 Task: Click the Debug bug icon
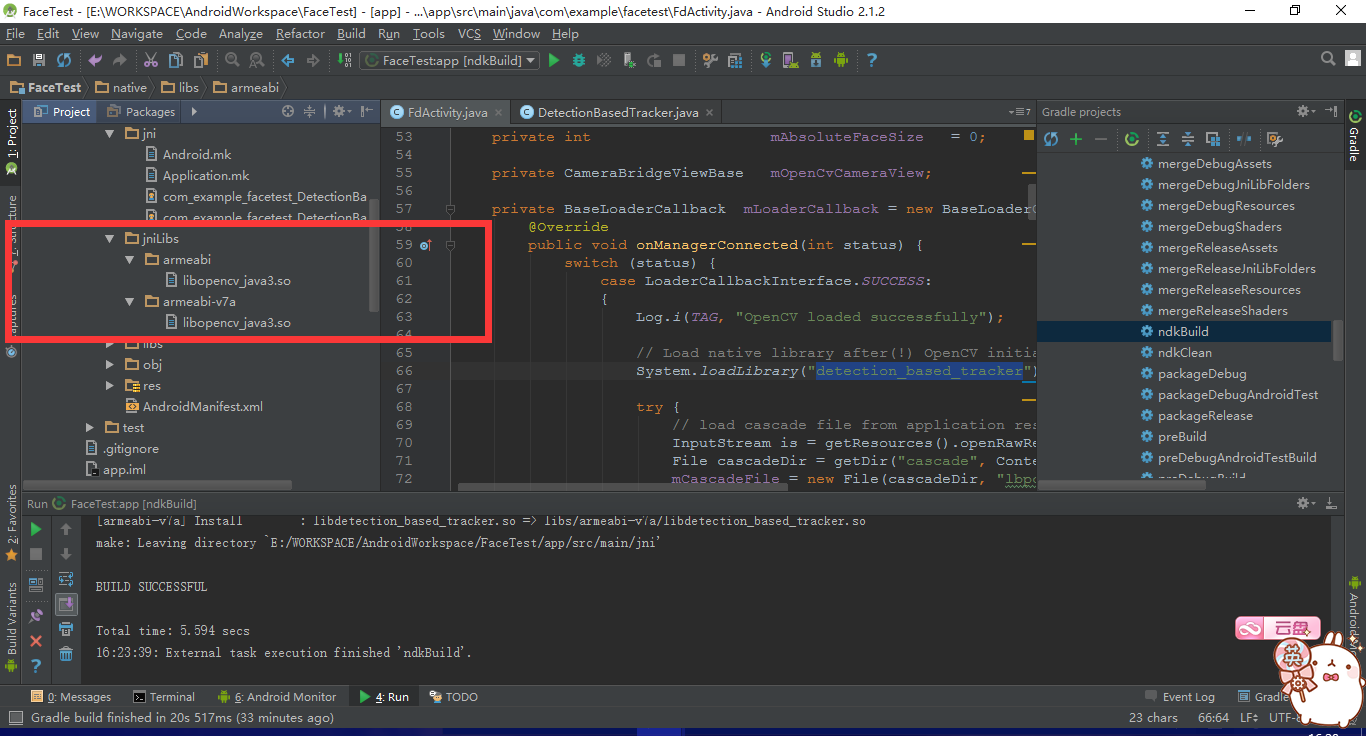coord(579,60)
